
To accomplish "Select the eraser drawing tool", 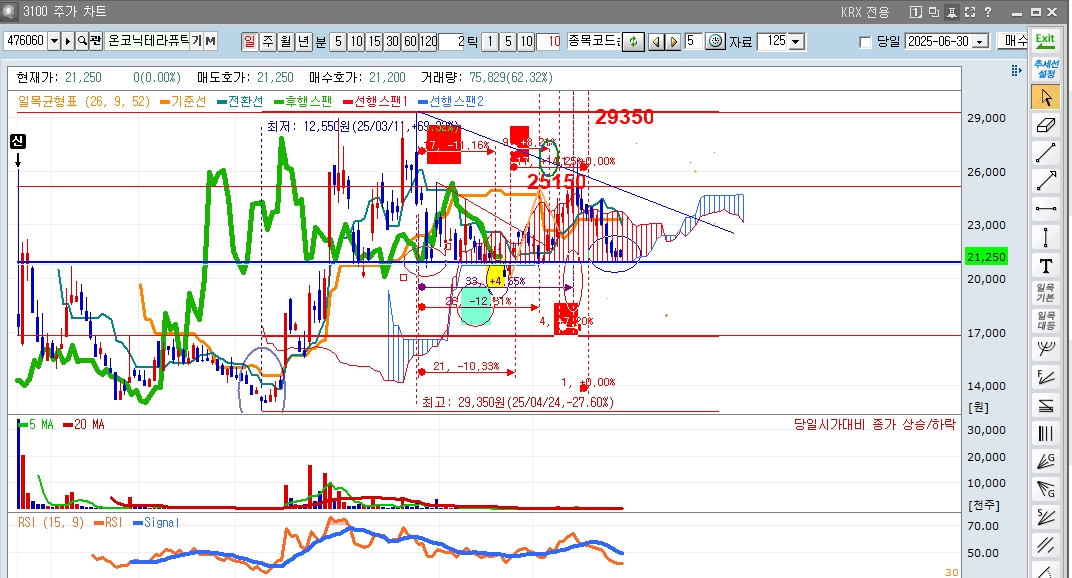I will 1045,126.
